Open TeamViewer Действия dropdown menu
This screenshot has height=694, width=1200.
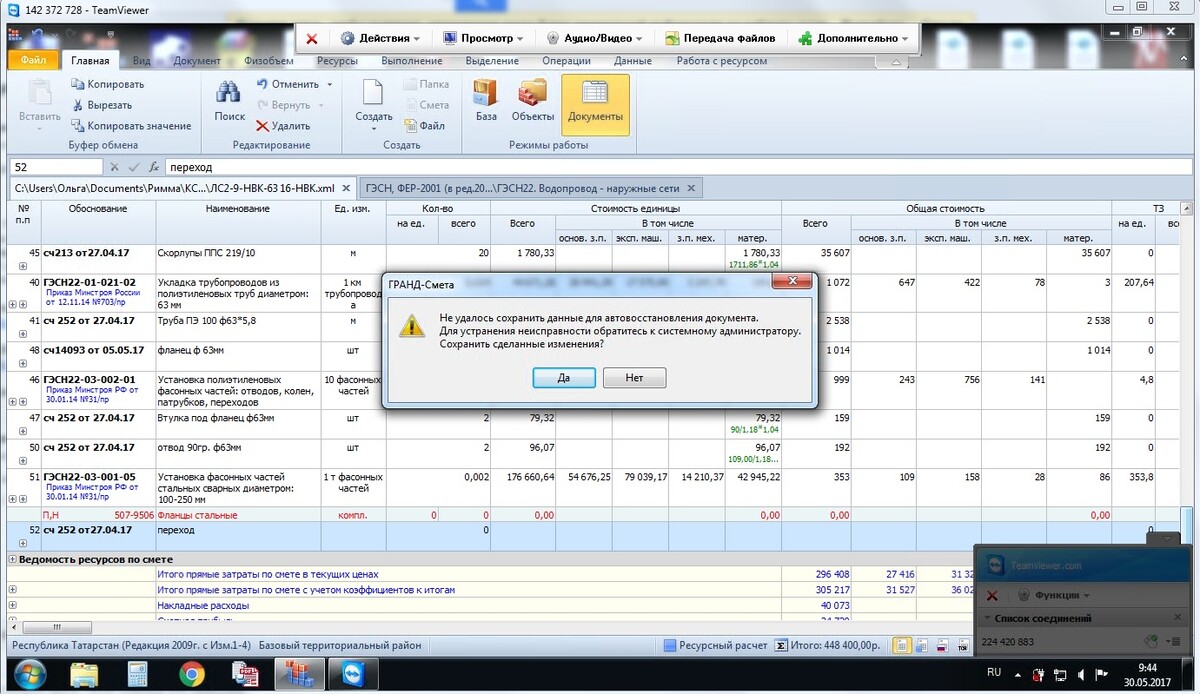tap(380, 38)
